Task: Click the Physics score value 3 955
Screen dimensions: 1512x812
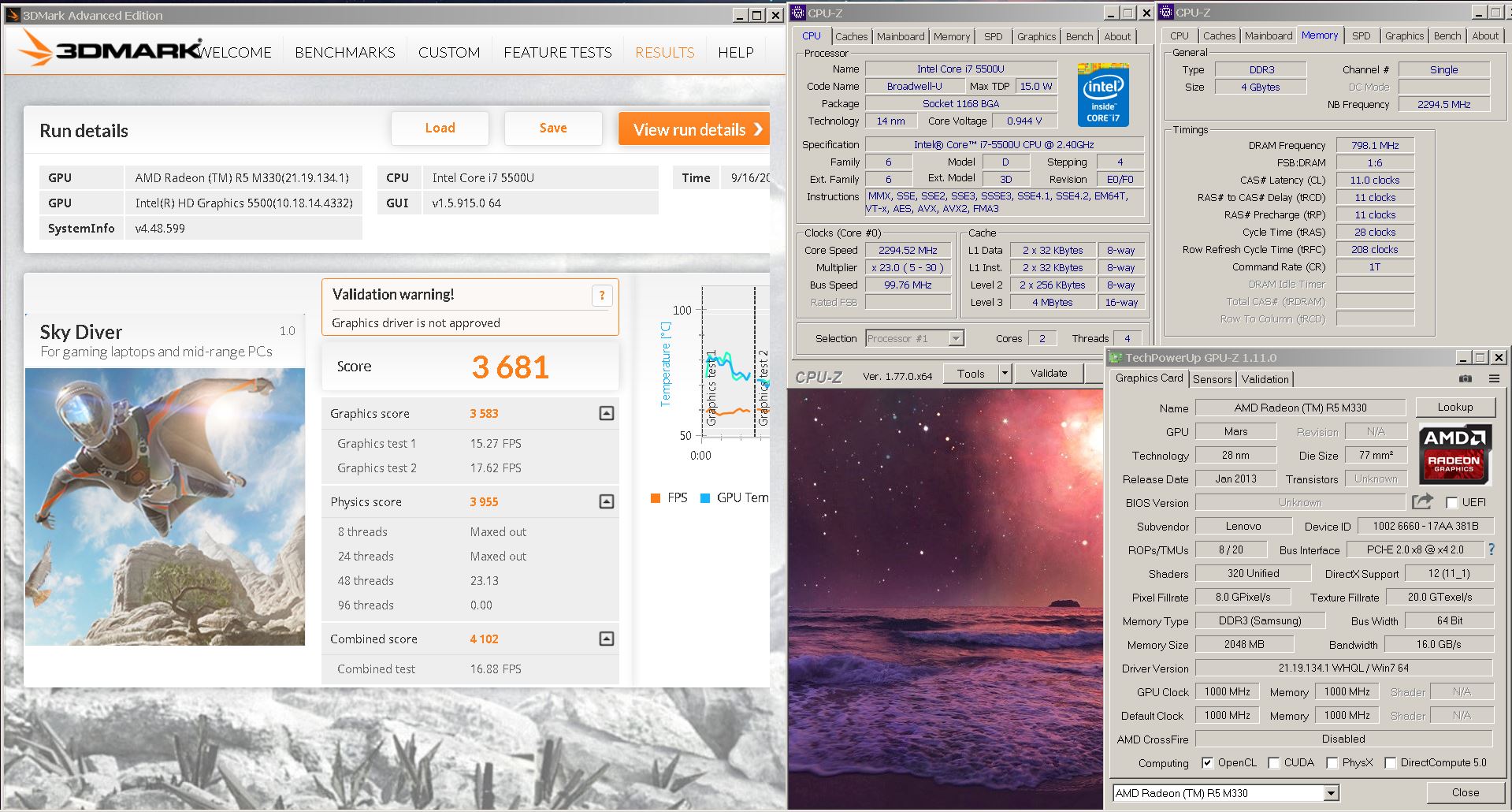Action: (x=484, y=501)
